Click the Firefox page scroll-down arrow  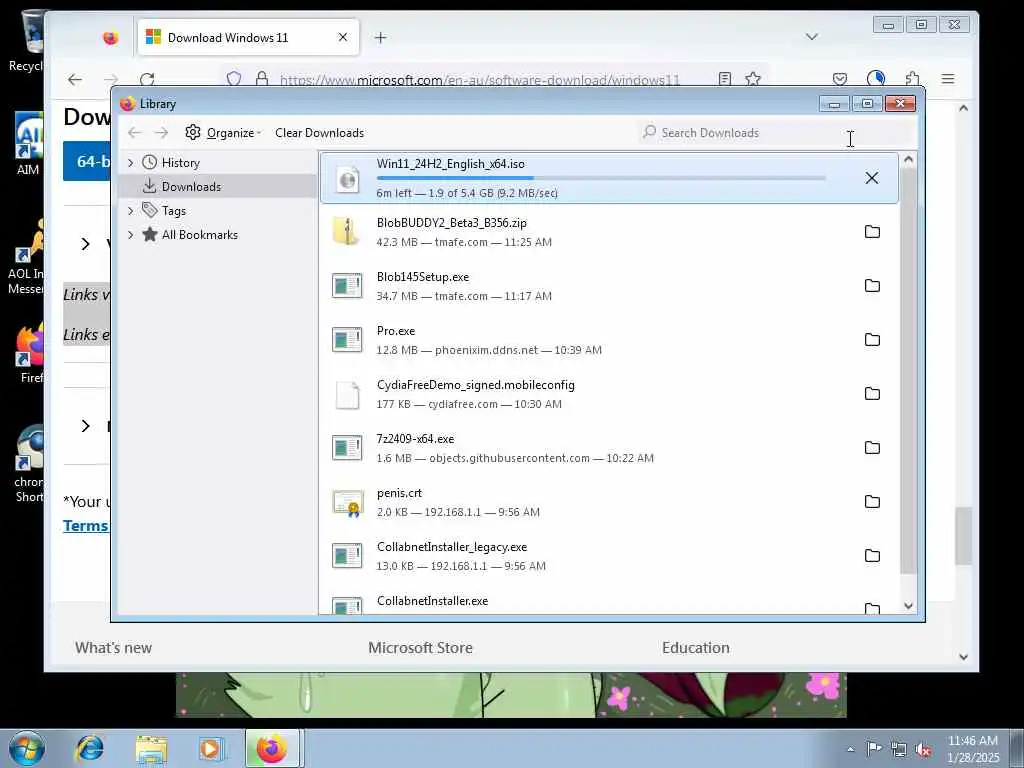(963, 657)
